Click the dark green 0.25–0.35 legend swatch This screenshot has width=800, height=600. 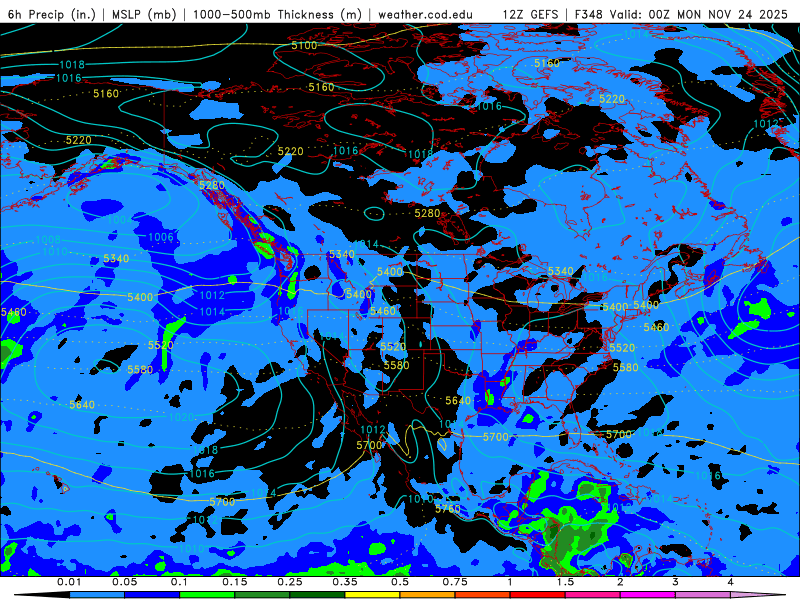click(317, 595)
